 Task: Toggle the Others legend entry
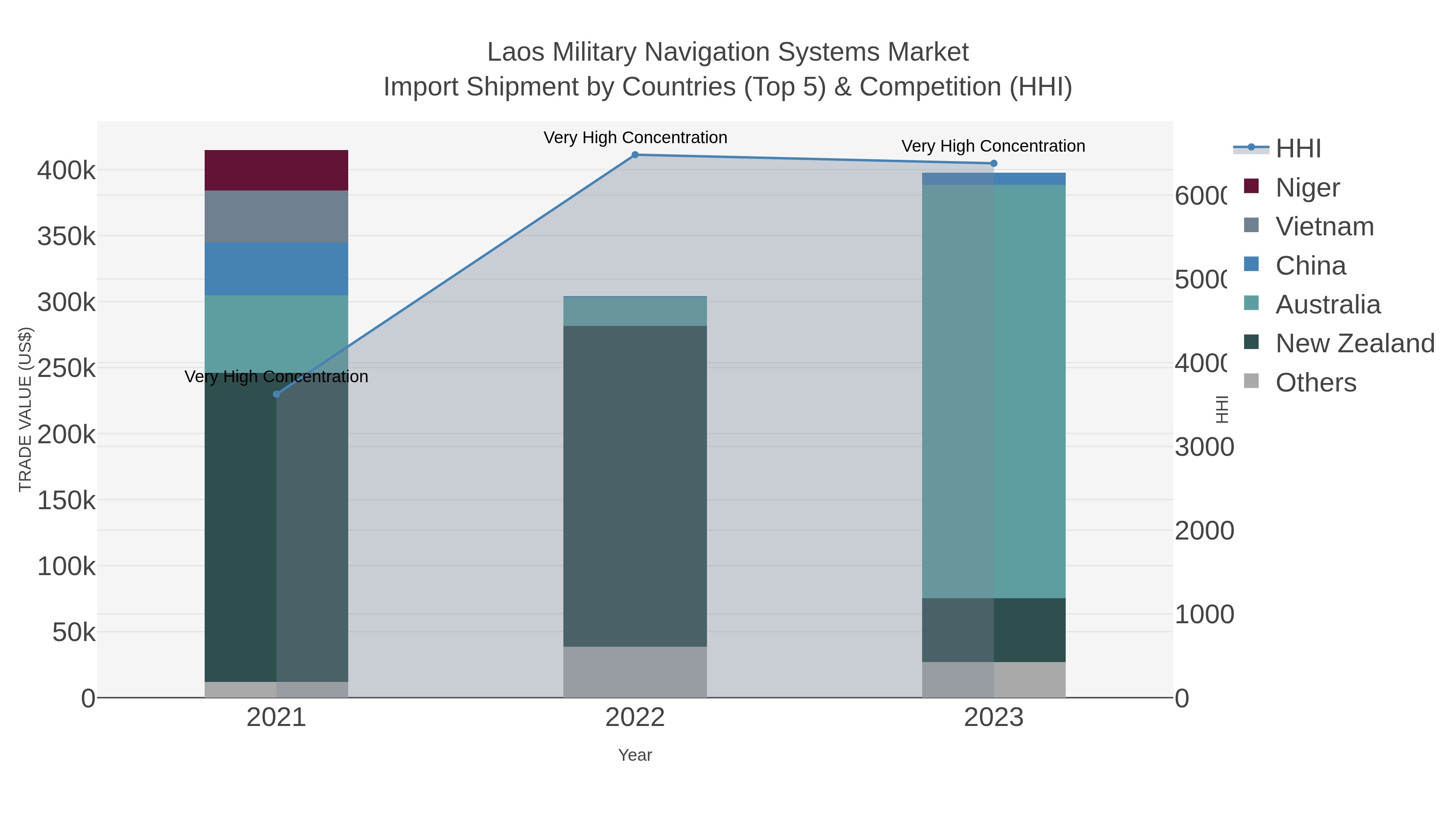click(1300, 383)
